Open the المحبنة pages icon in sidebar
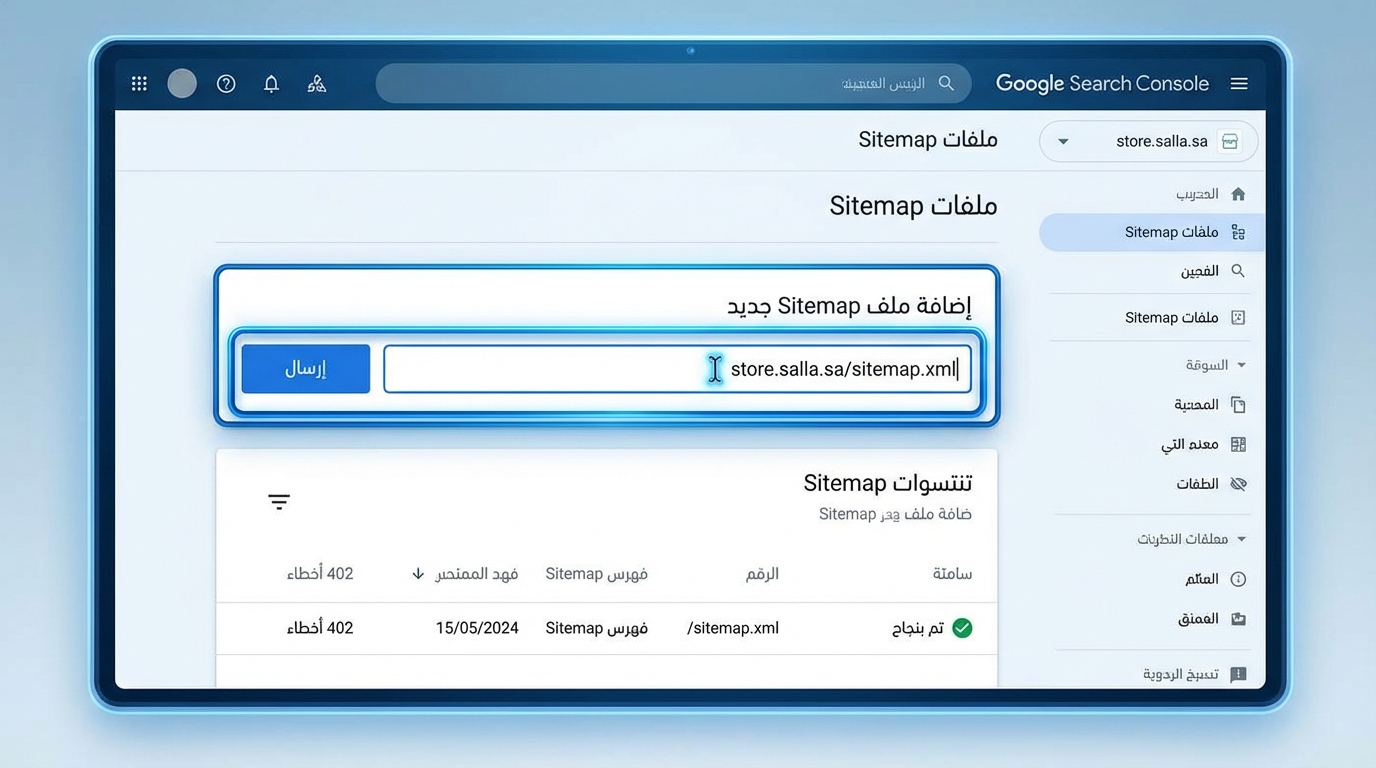 [1238, 405]
